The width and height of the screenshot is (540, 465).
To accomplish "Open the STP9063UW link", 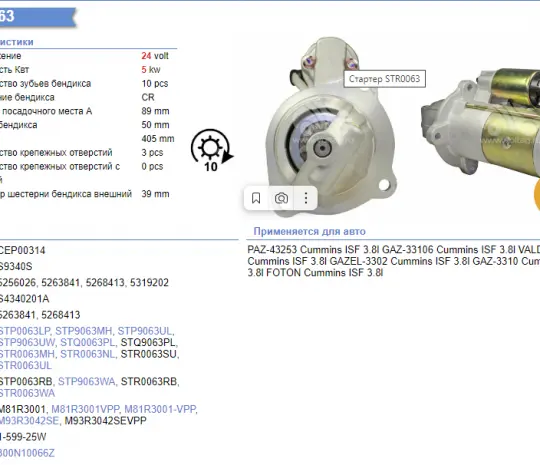I will coord(27,342).
